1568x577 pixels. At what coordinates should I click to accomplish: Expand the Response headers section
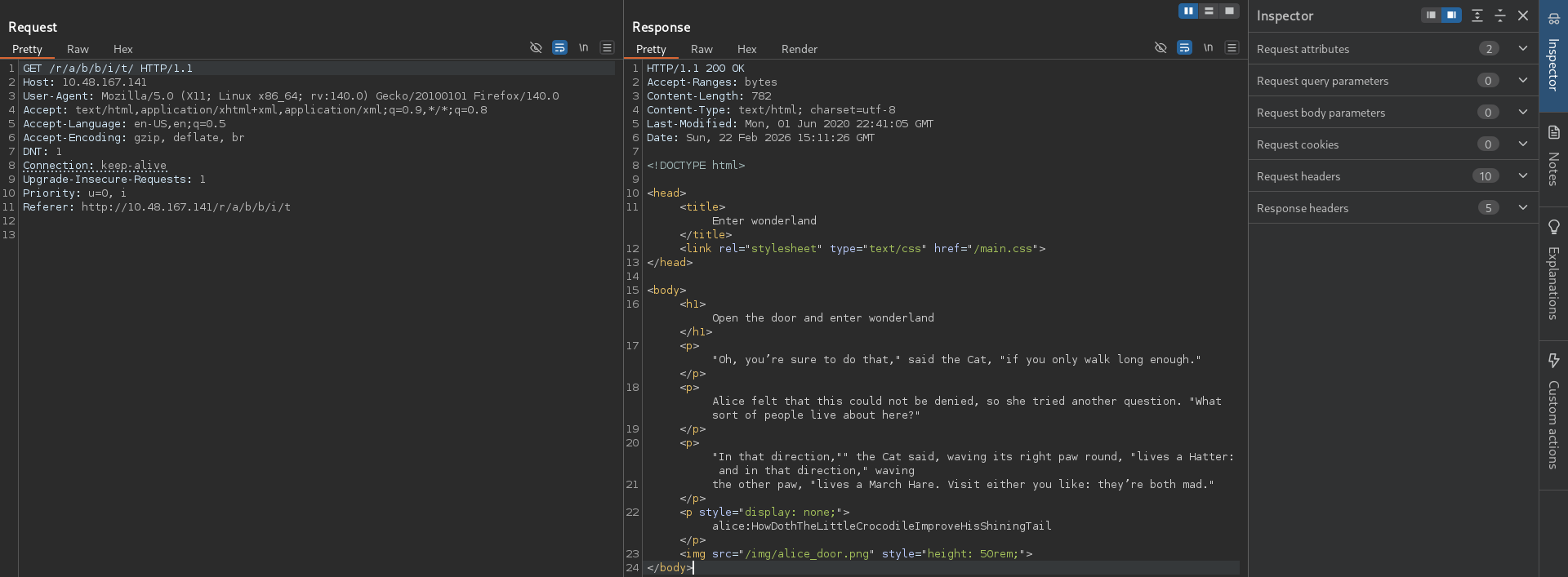(x=1522, y=207)
